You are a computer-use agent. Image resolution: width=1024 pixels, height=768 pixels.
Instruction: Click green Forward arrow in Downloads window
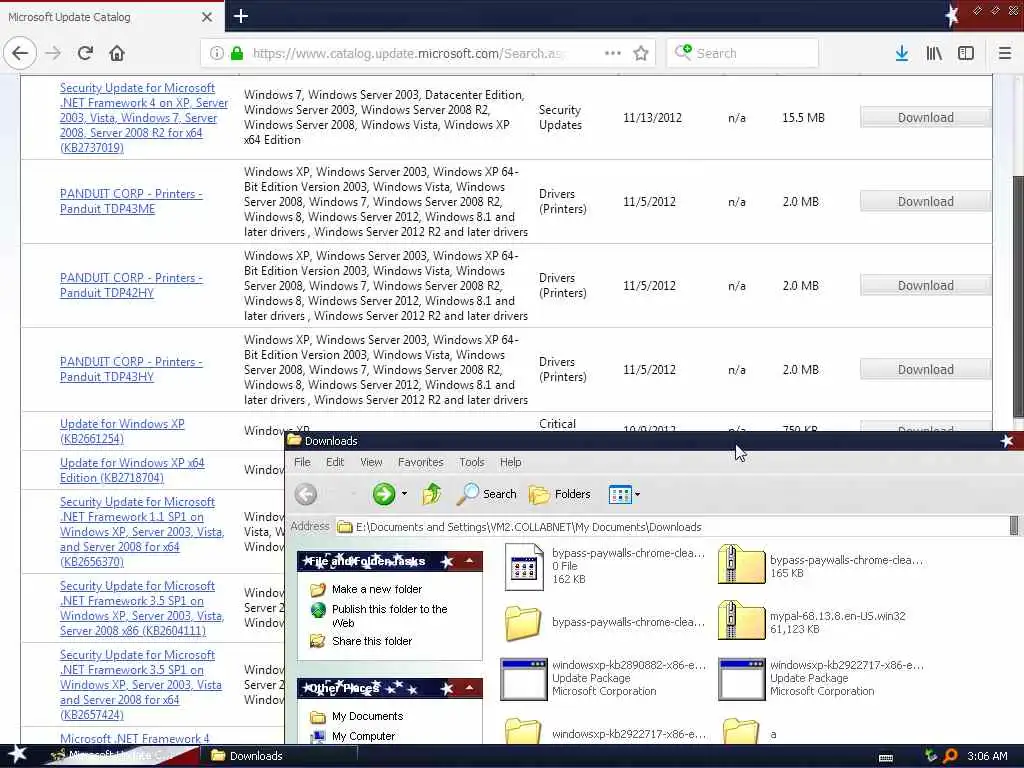384,494
